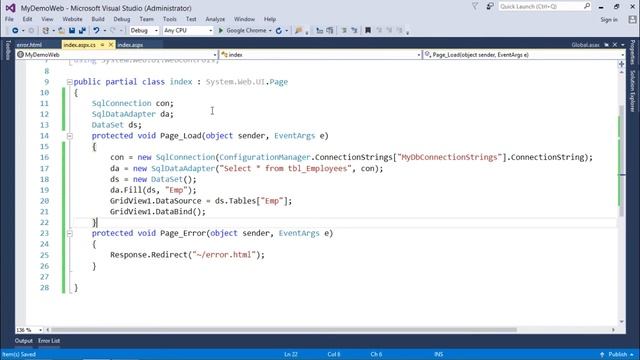Undo the last edit
This screenshot has width=640, height=360.
(x=96, y=31)
